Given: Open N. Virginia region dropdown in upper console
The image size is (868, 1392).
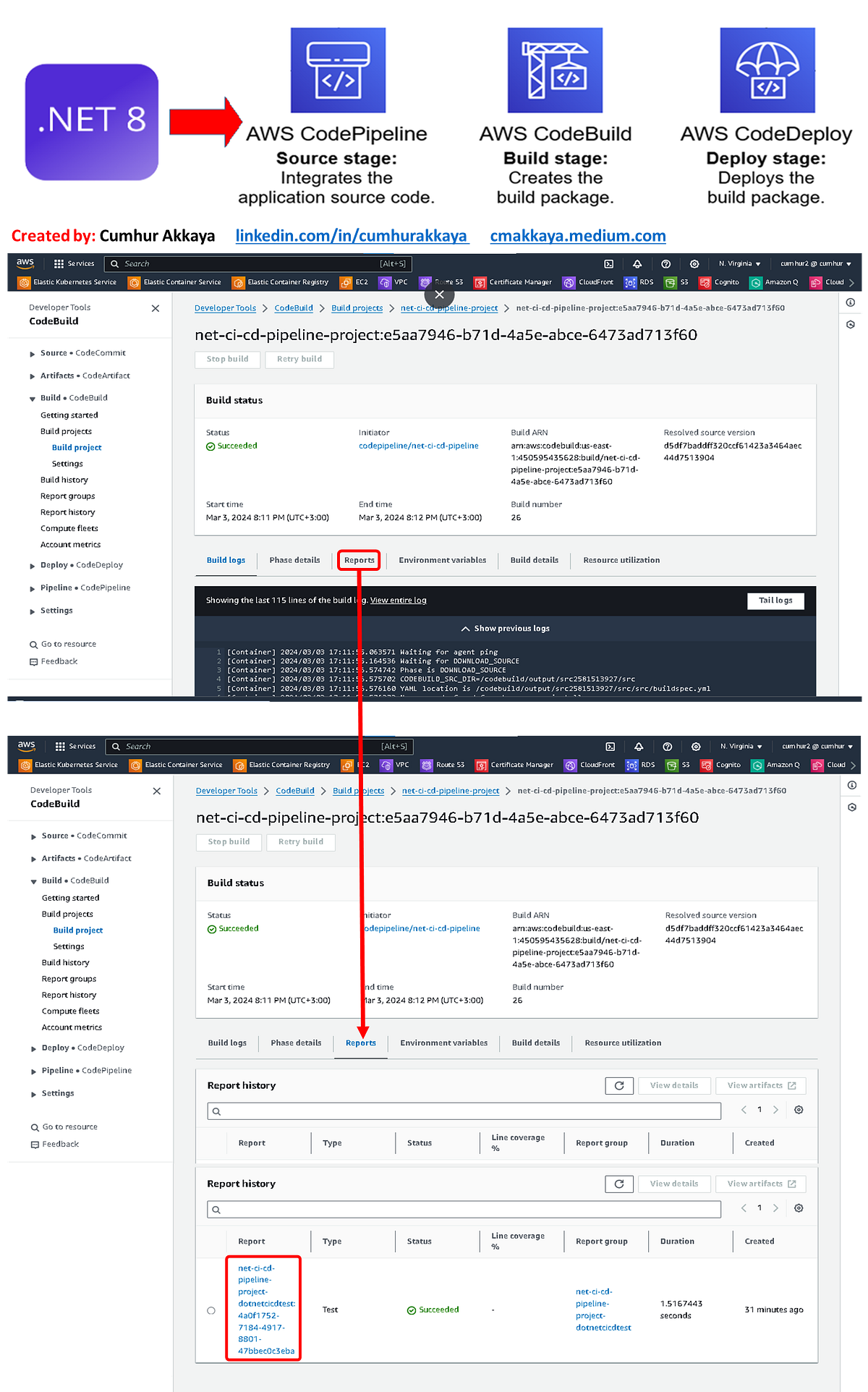Looking at the screenshot, I should (741, 263).
